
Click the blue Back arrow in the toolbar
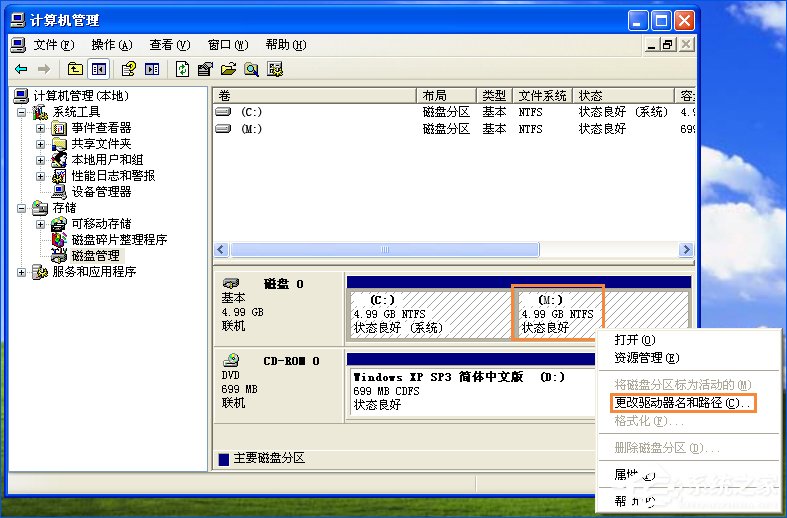pos(21,69)
